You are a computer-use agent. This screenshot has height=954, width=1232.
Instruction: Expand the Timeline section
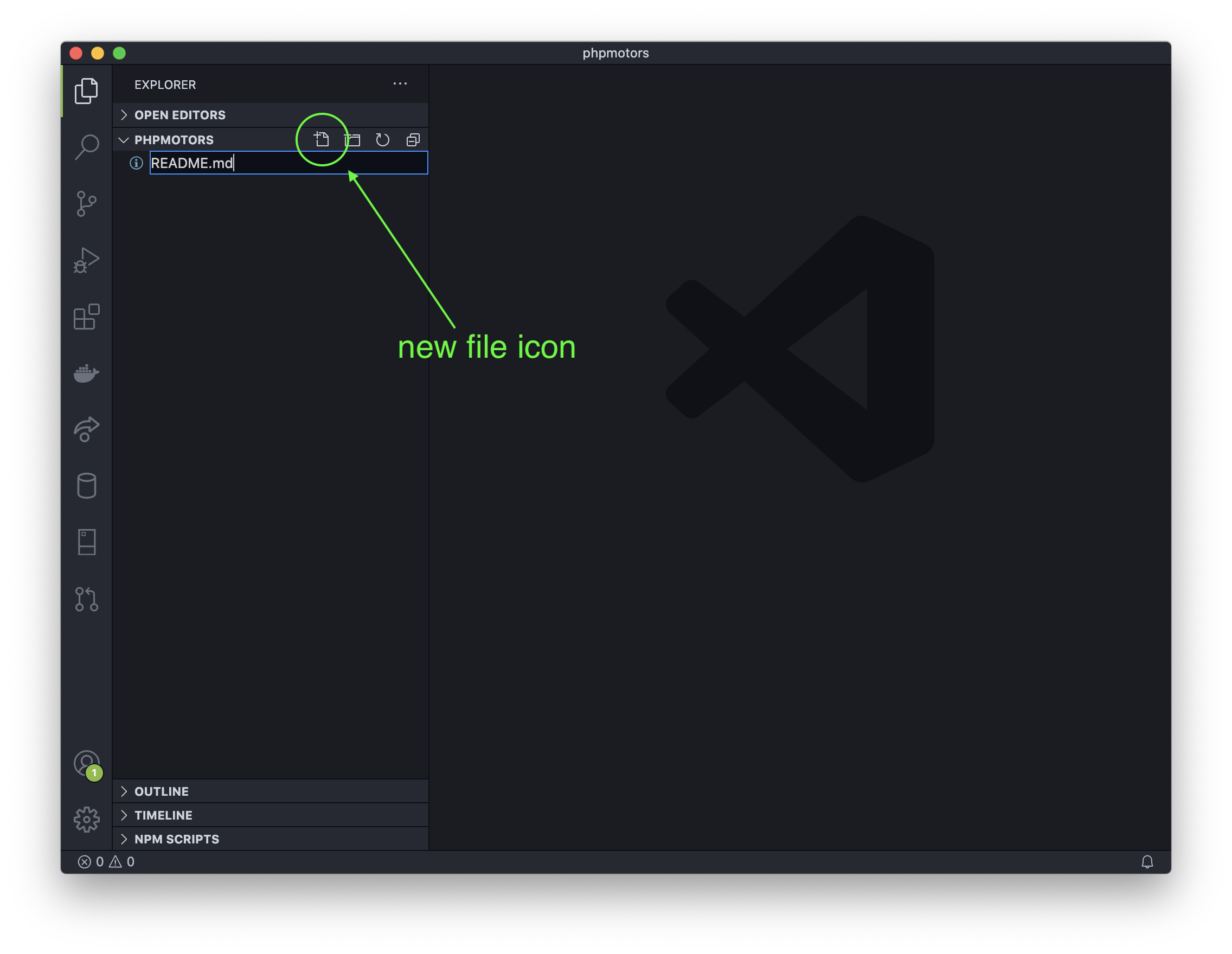tap(271, 815)
